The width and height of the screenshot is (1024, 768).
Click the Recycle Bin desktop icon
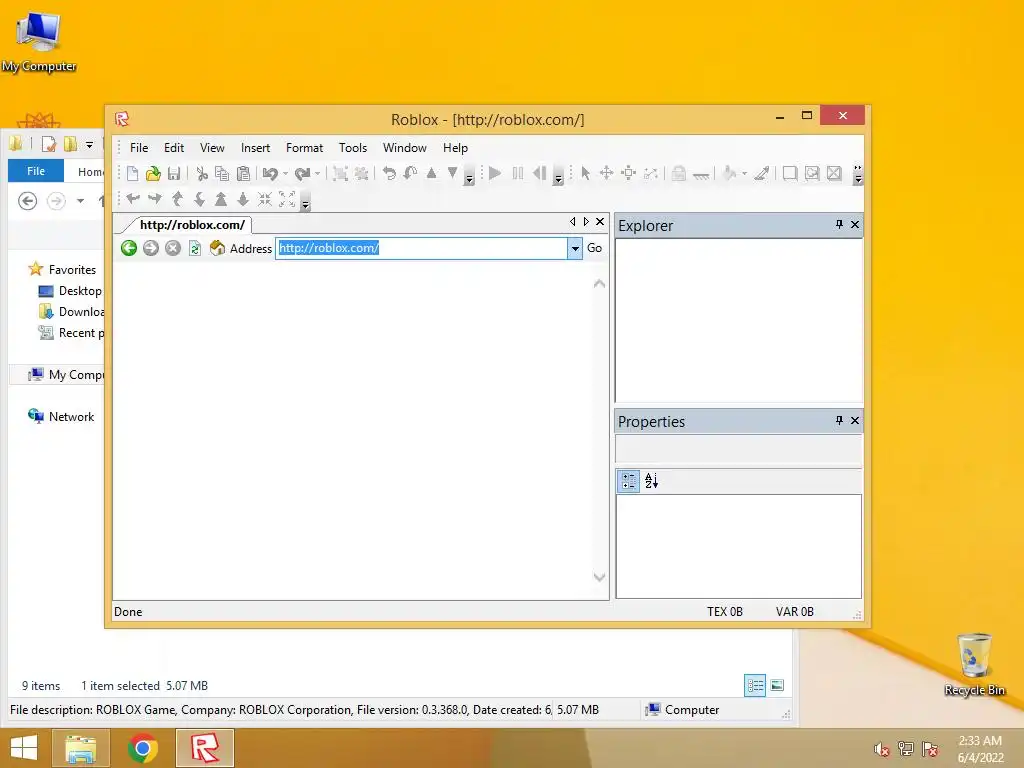[x=974, y=664]
